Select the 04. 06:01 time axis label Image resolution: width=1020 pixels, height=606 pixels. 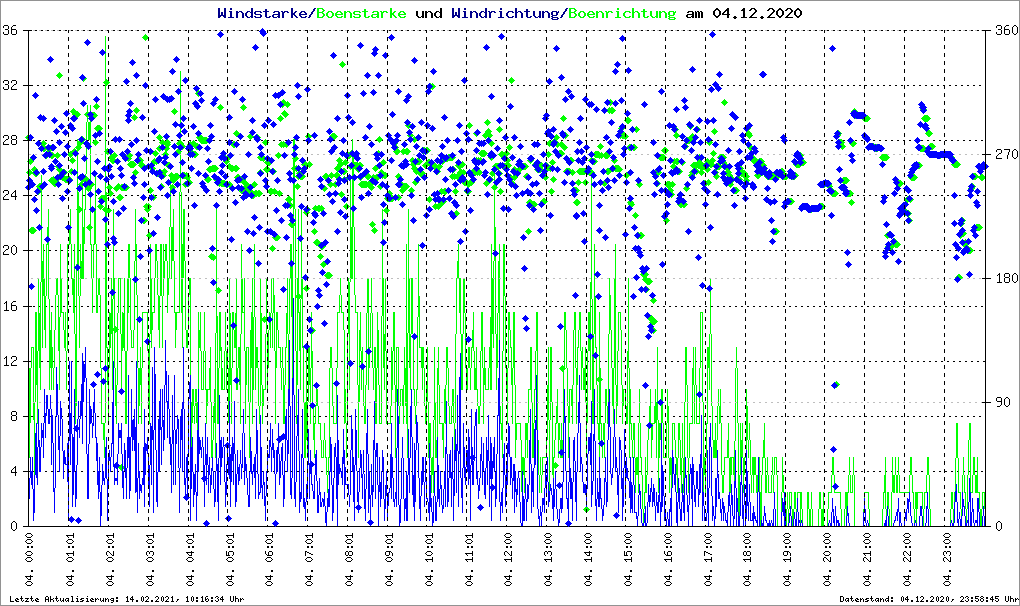click(270, 562)
